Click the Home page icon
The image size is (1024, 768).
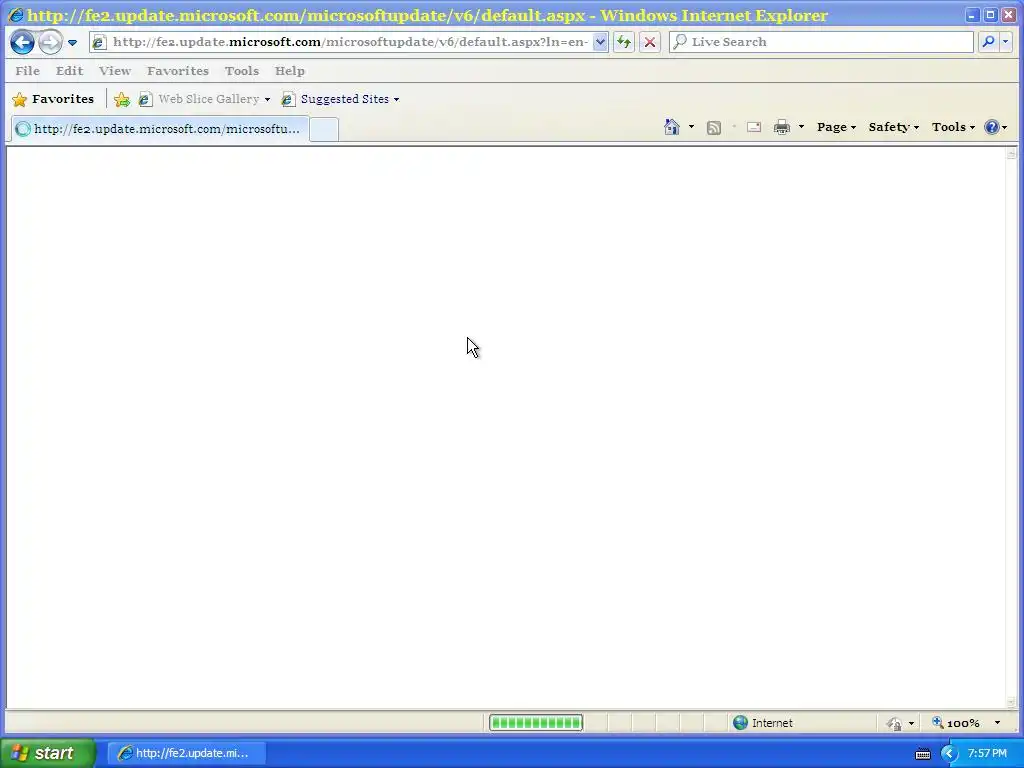pyautogui.click(x=671, y=127)
